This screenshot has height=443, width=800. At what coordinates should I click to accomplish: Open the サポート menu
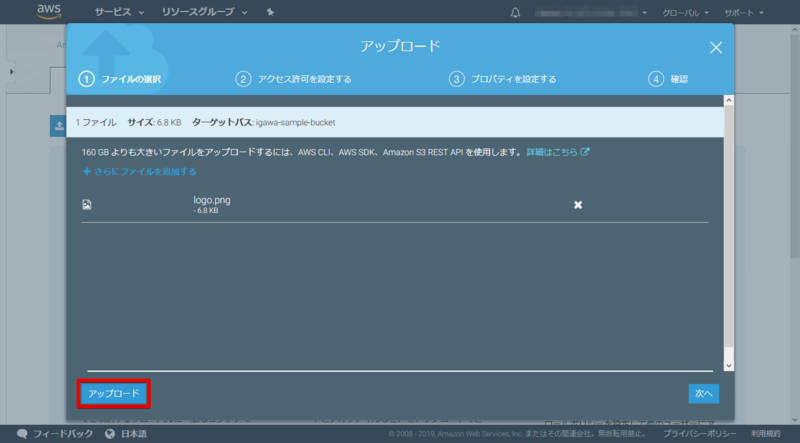click(744, 13)
